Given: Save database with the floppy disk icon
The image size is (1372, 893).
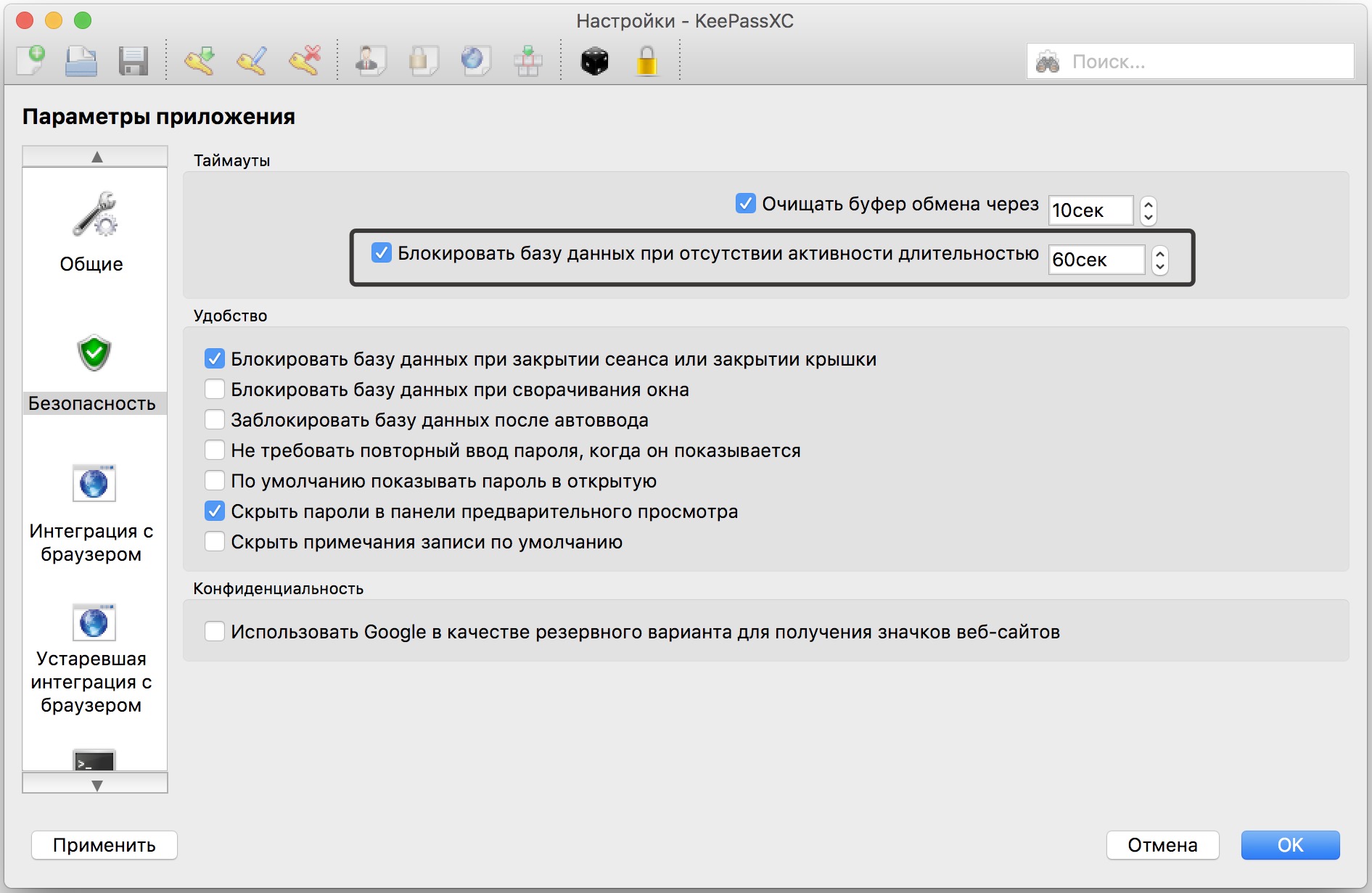Looking at the screenshot, I should [133, 61].
